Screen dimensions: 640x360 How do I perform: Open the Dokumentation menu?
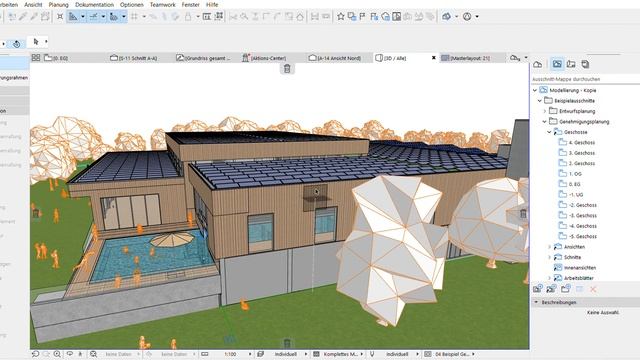point(94,4)
